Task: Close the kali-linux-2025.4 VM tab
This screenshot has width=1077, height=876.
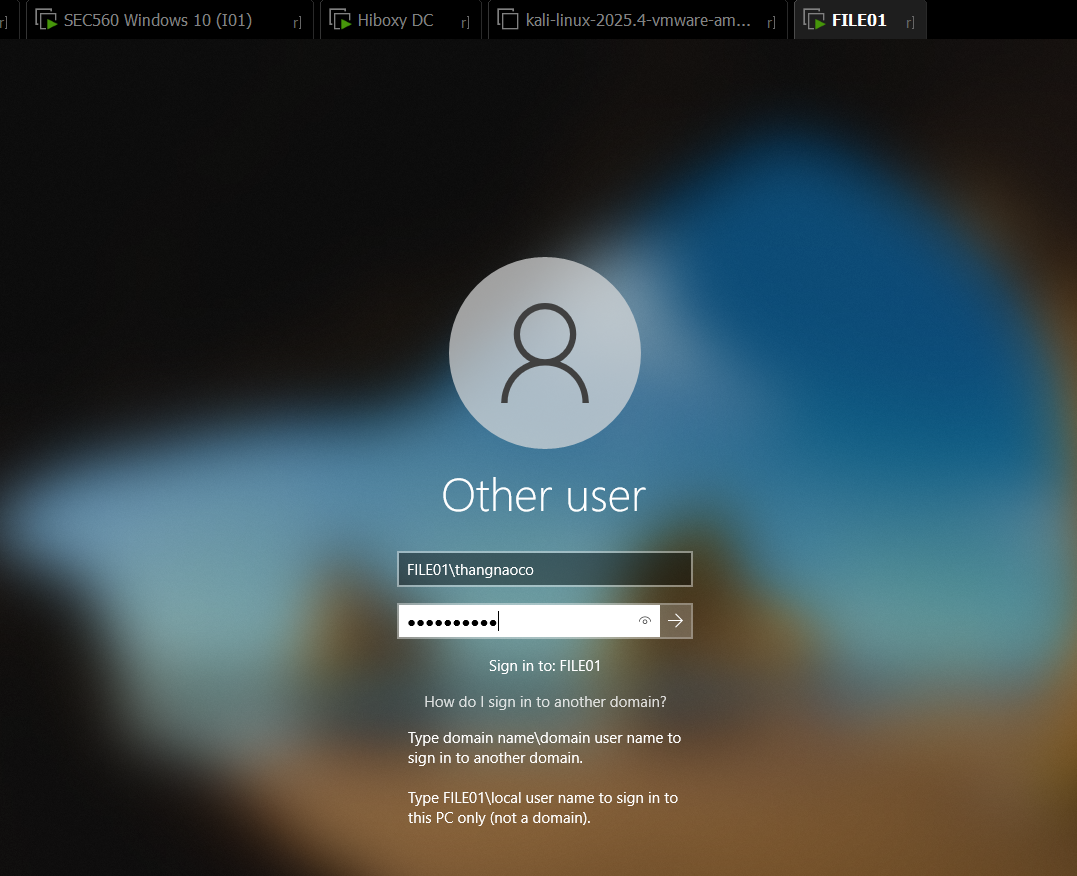Action: click(x=771, y=21)
